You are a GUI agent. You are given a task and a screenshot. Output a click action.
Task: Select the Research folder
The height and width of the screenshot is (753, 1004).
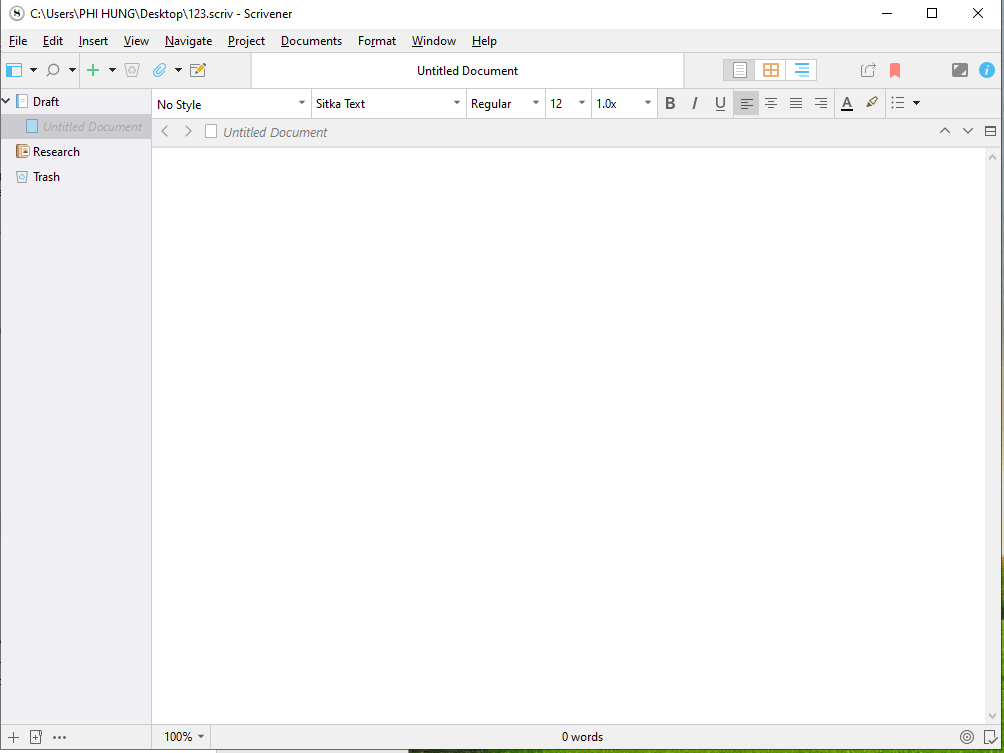point(56,152)
